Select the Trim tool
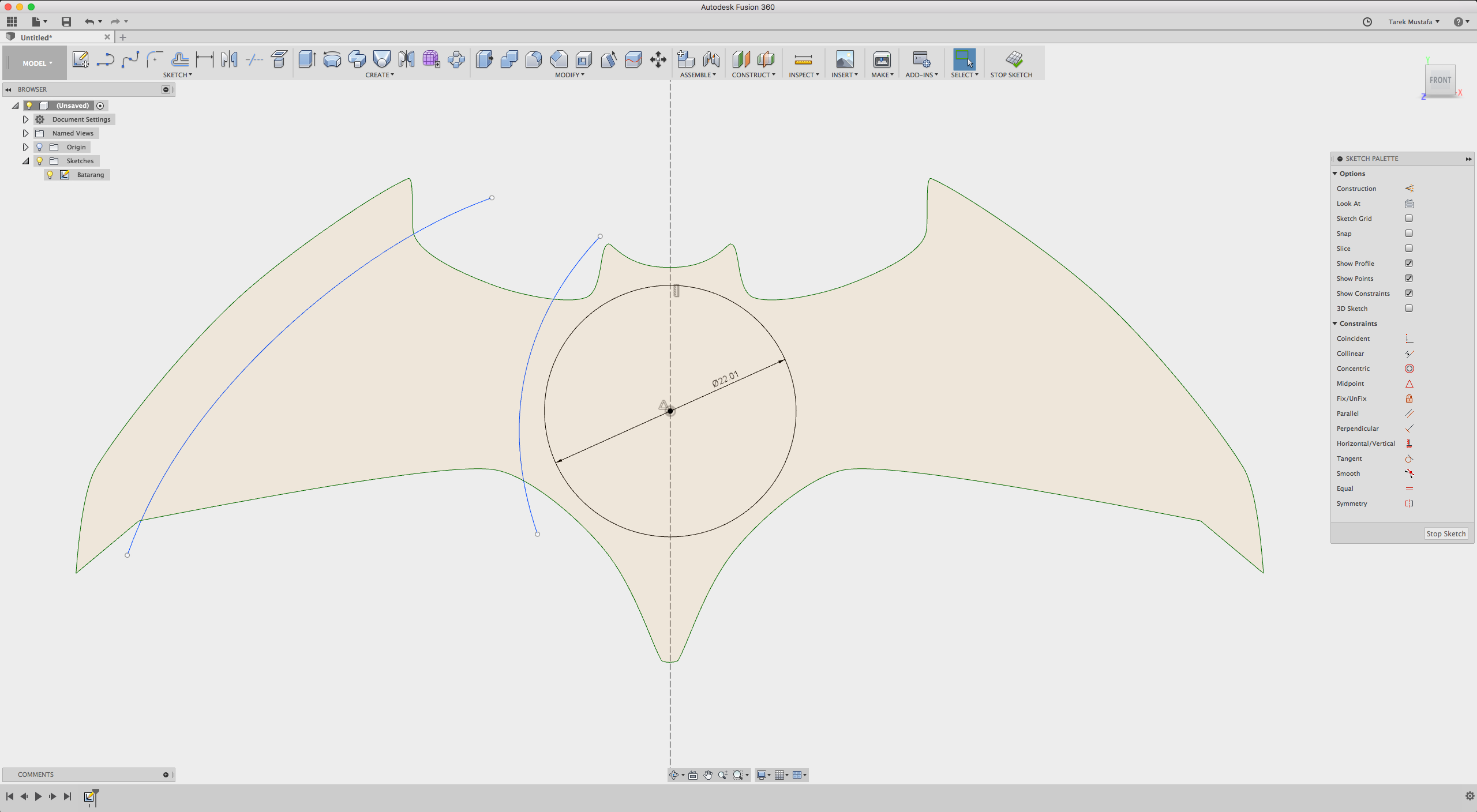The image size is (1477, 812). (x=254, y=59)
